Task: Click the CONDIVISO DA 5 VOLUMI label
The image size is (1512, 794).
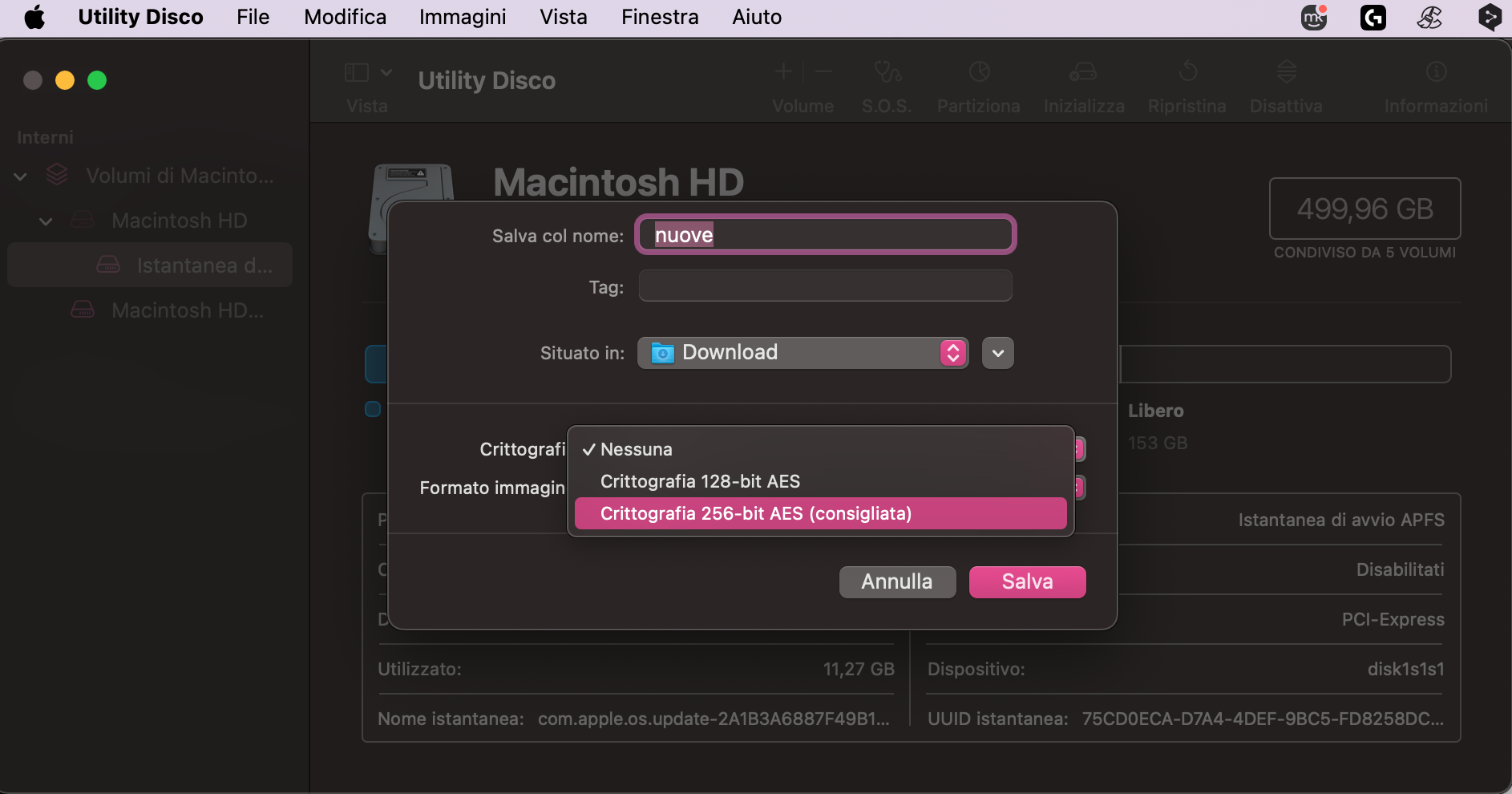Action: [x=1364, y=253]
